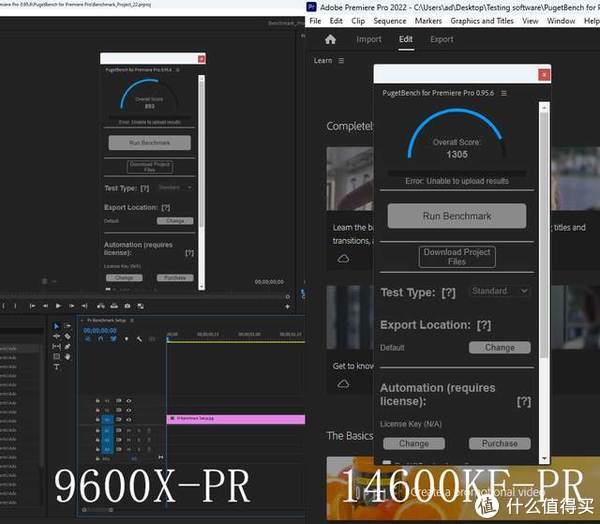The width and height of the screenshot is (600, 524).
Task: Click Go to In point button
Action: [x=33, y=306]
